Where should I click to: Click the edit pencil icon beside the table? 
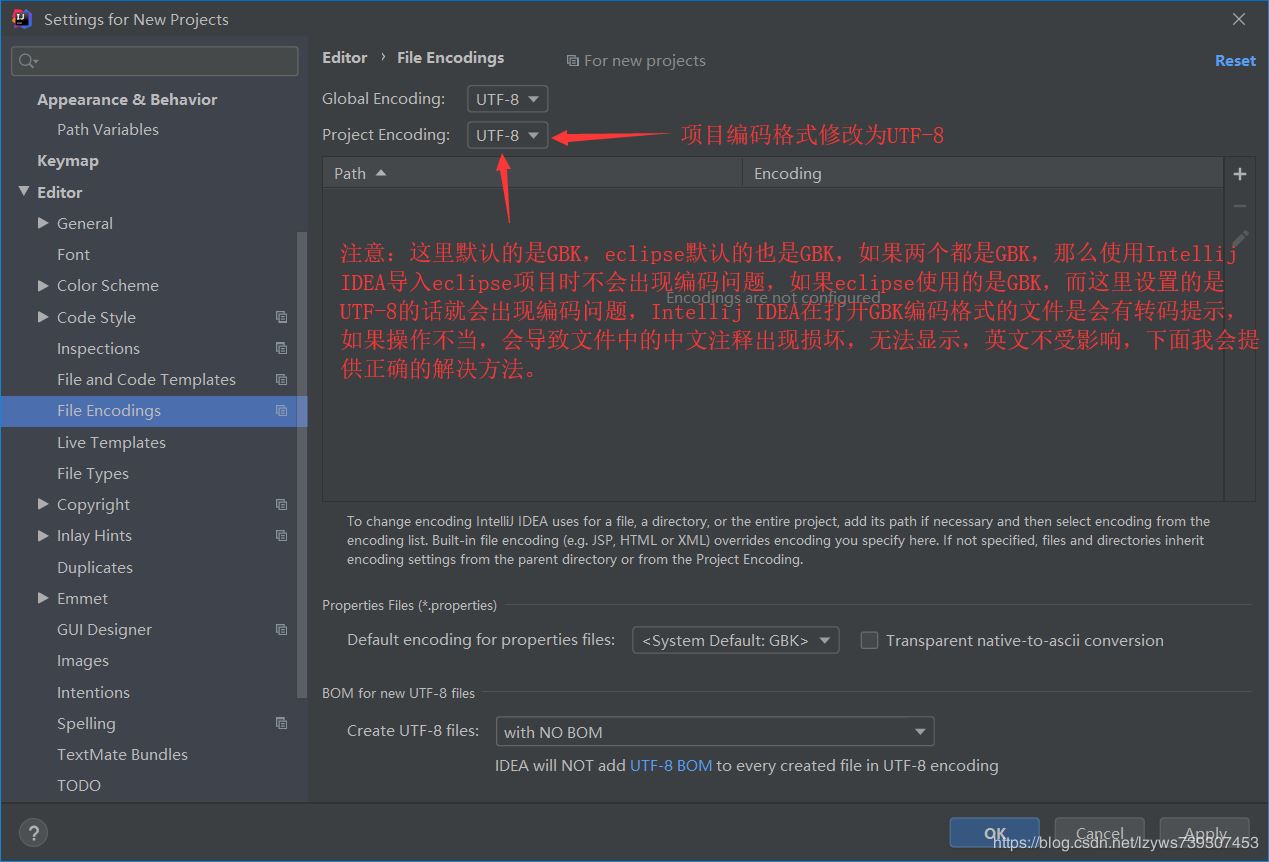click(x=1240, y=239)
